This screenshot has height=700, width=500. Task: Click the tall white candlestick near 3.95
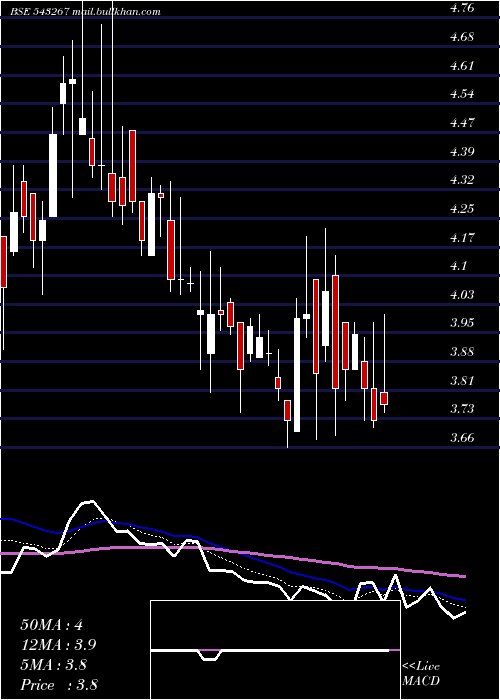tap(297, 375)
